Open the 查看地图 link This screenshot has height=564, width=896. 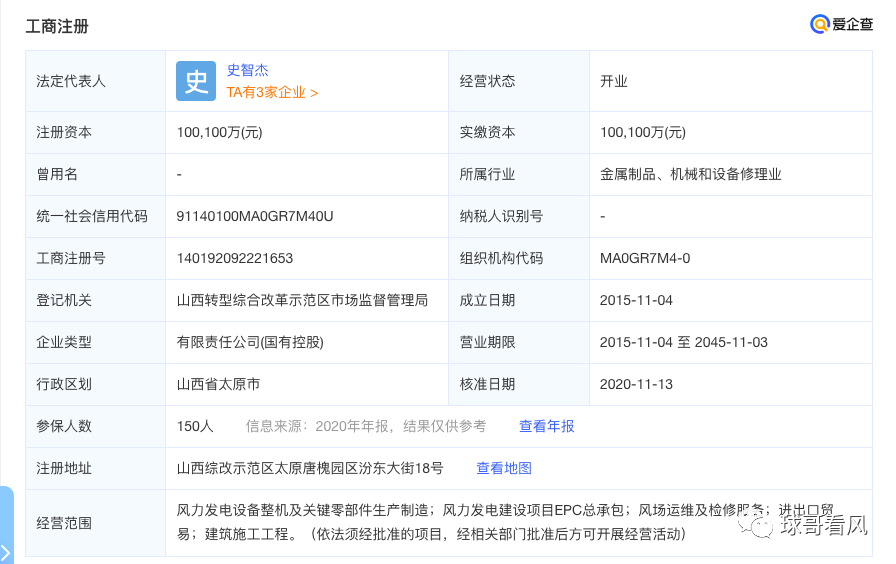pos(504,468)
